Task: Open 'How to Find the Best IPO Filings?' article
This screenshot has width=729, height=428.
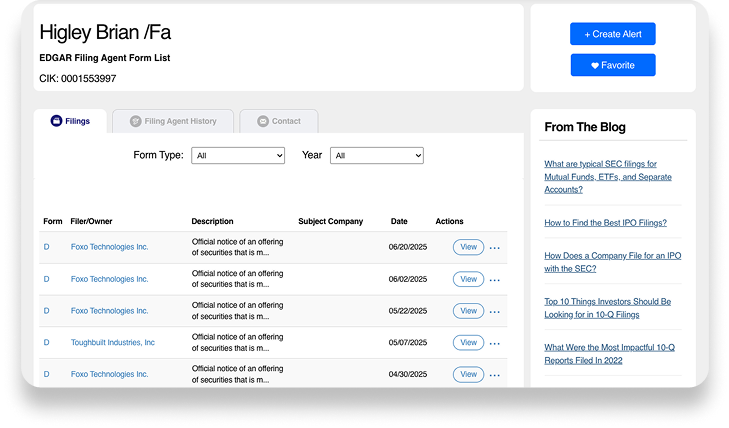Action: 605,223
